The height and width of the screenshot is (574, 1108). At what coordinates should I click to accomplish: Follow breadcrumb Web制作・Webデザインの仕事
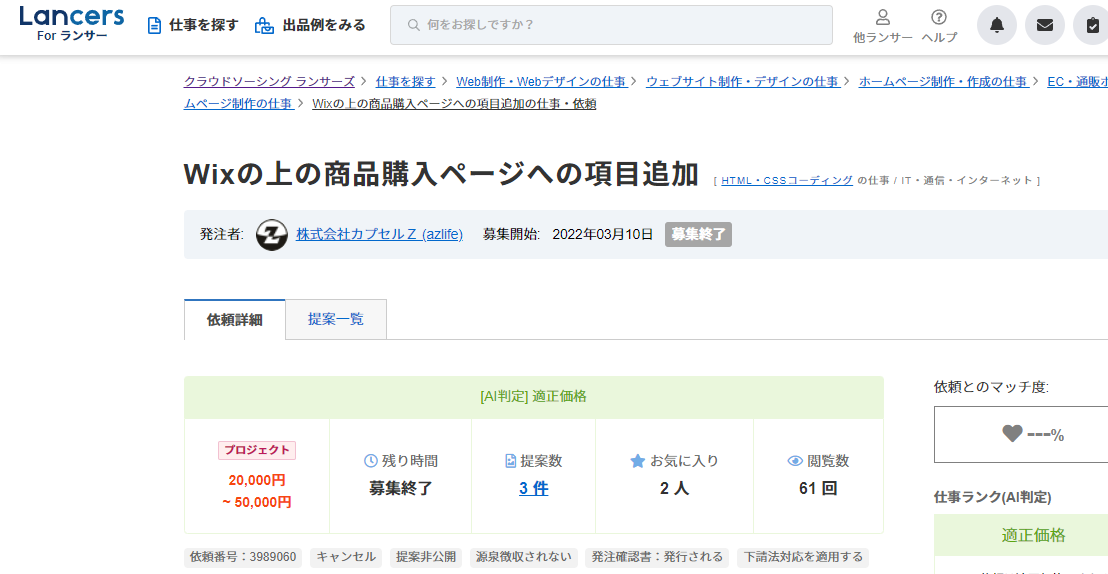(x=541, y=81)
